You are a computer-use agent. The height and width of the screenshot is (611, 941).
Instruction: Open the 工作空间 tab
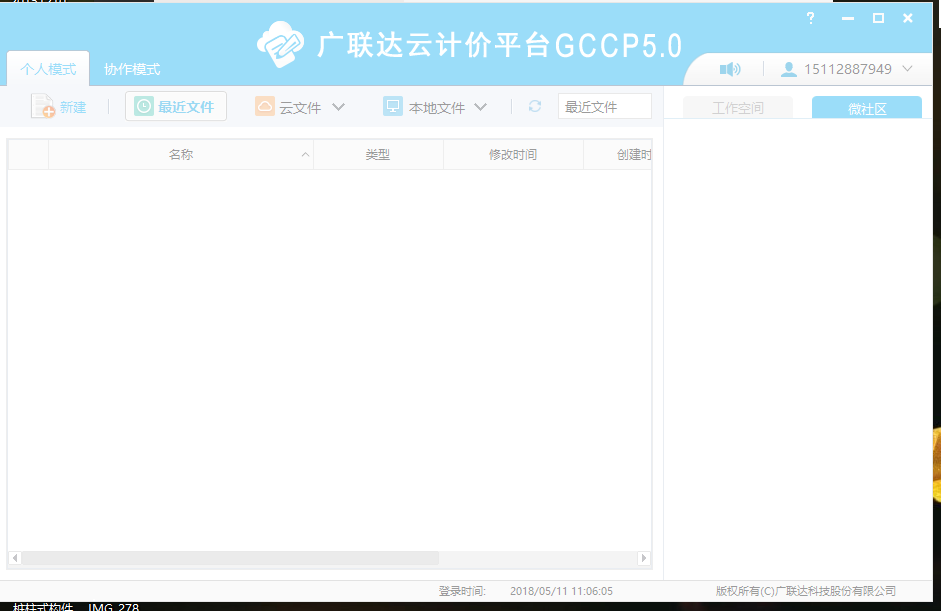point(738,108)
